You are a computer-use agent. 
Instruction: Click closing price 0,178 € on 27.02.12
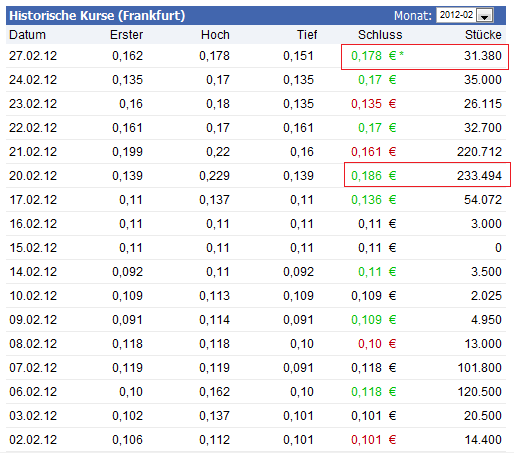374,56
